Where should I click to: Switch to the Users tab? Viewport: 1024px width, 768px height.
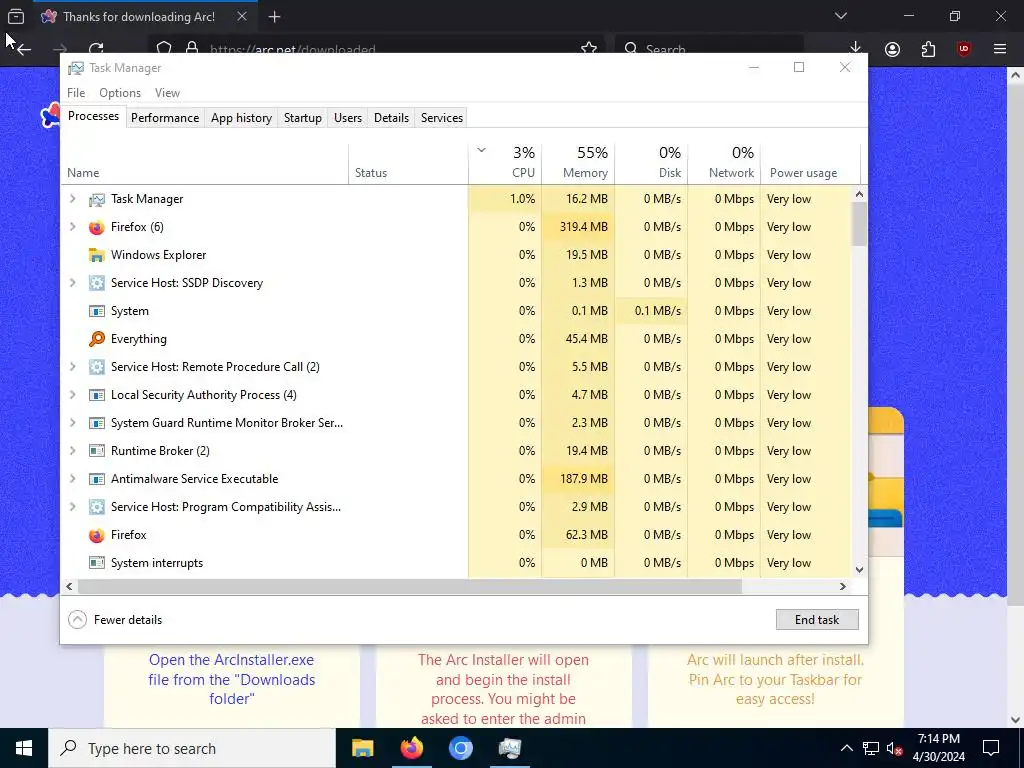click(347, 118)
